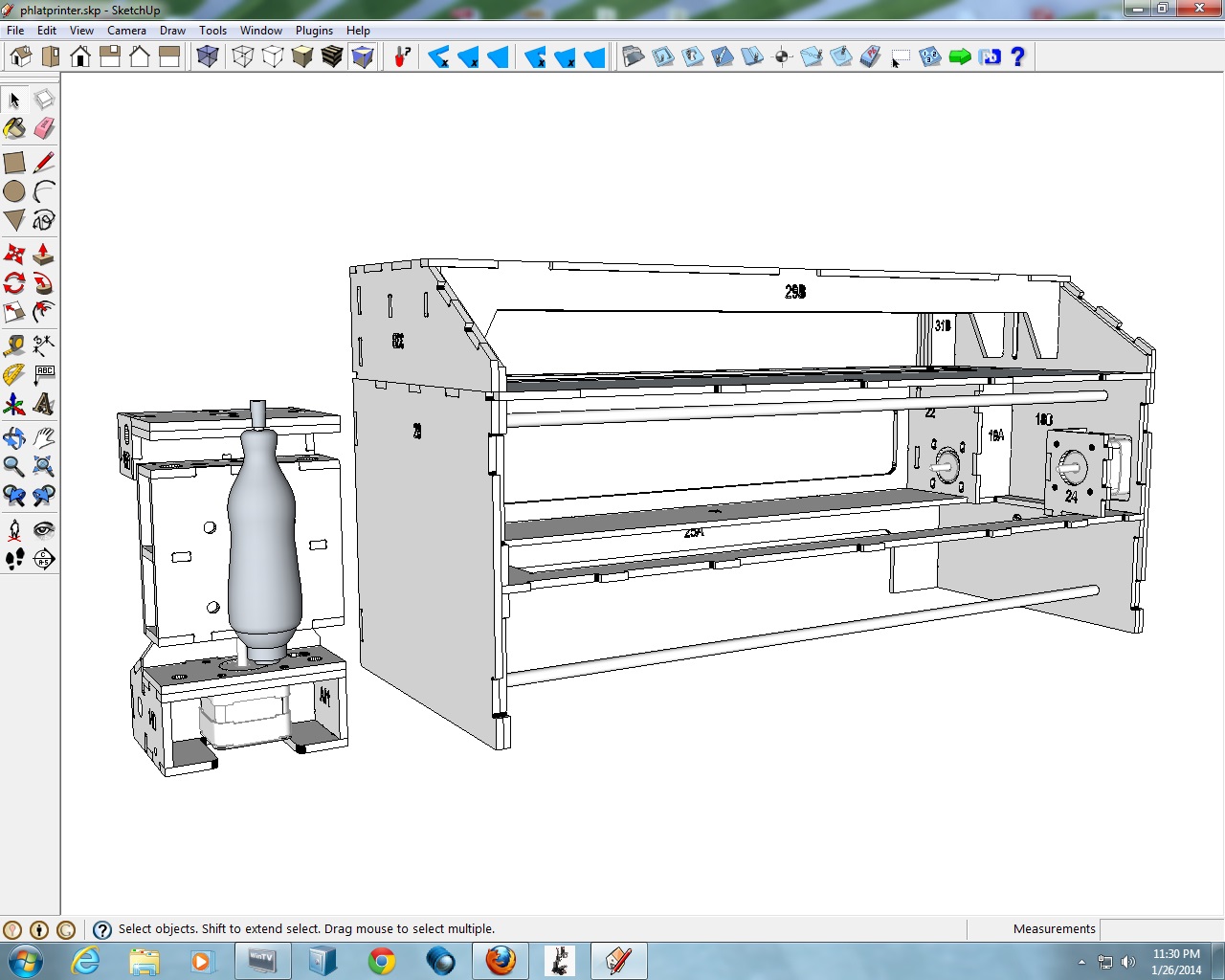Screen dimensions: 1225x980
Task: Click the Measurements input box
Action: click(x=1161, y=929)
